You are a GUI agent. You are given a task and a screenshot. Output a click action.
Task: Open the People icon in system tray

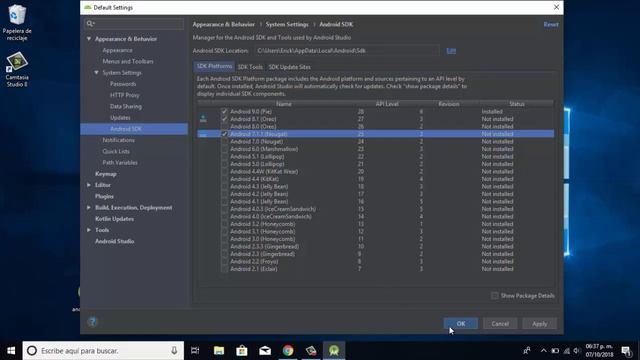527,351
